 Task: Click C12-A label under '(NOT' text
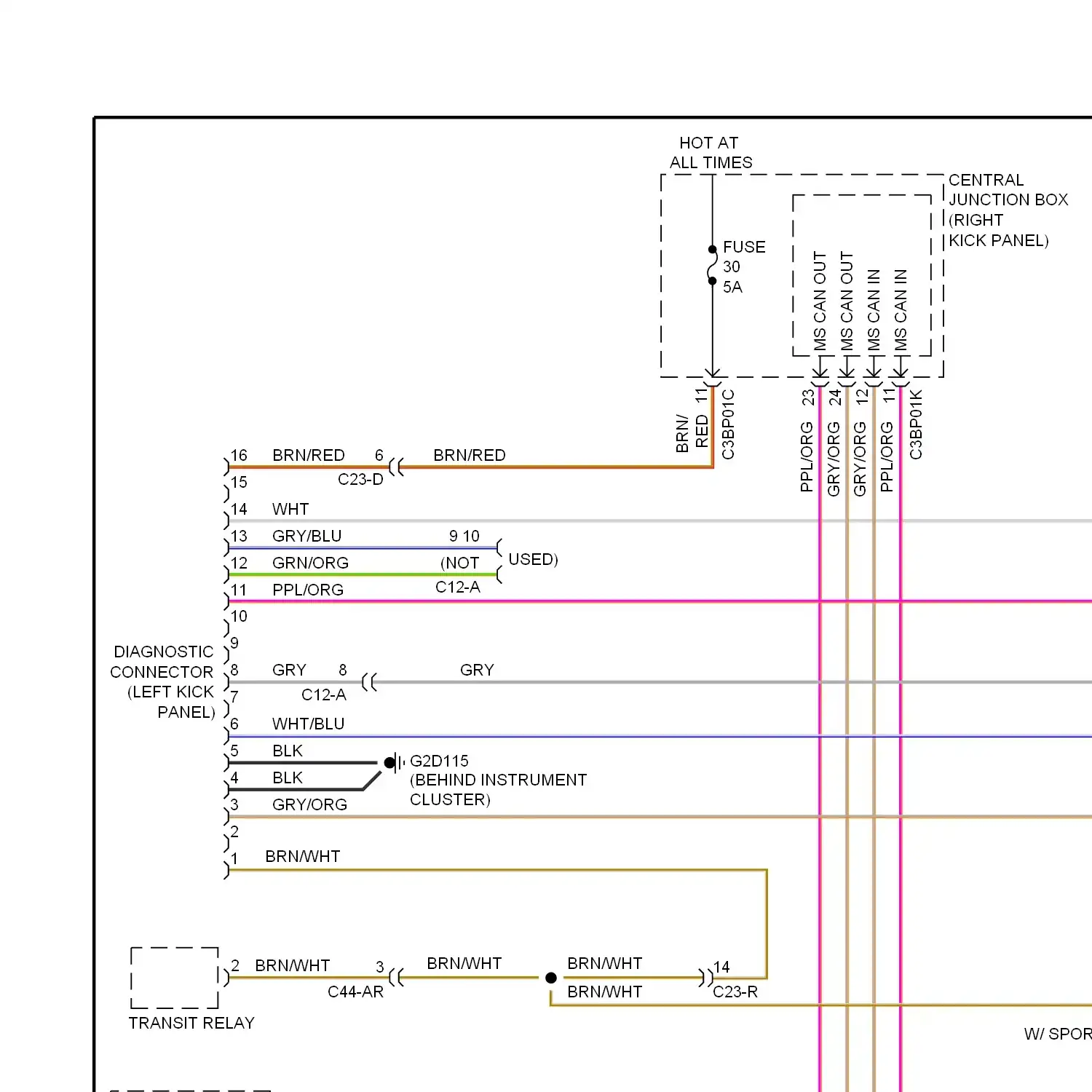coord(458,587)
